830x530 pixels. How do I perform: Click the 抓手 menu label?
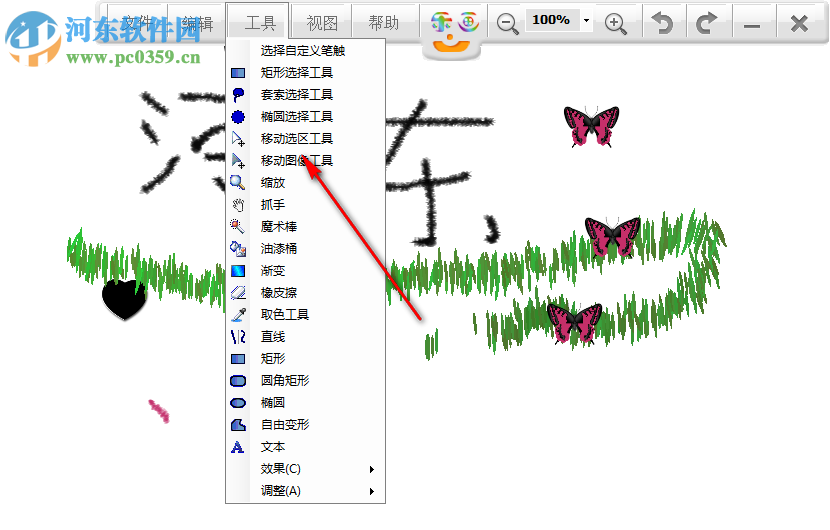[x=273, y=205]
